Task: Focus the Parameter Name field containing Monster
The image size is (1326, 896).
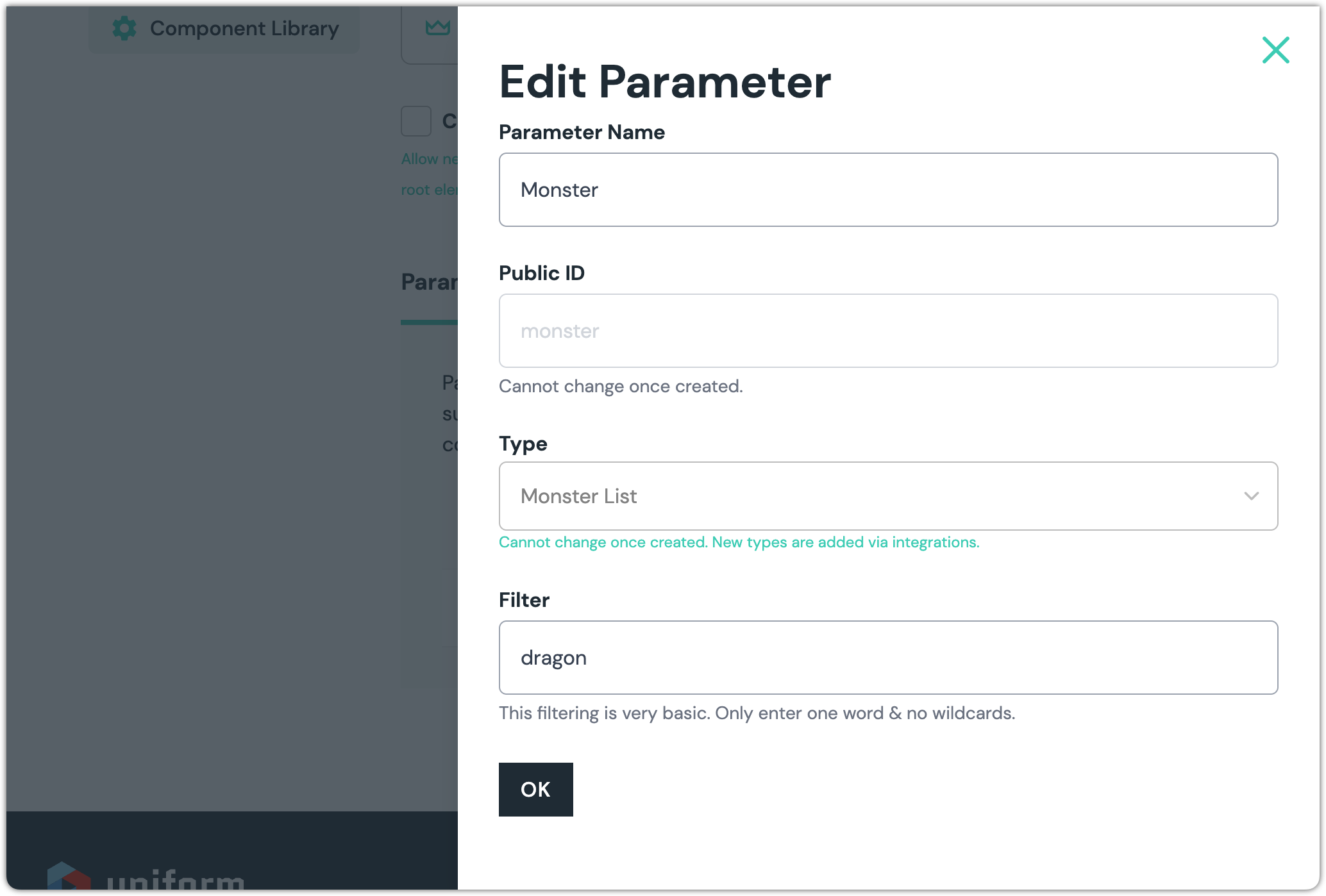Action: 887,190
